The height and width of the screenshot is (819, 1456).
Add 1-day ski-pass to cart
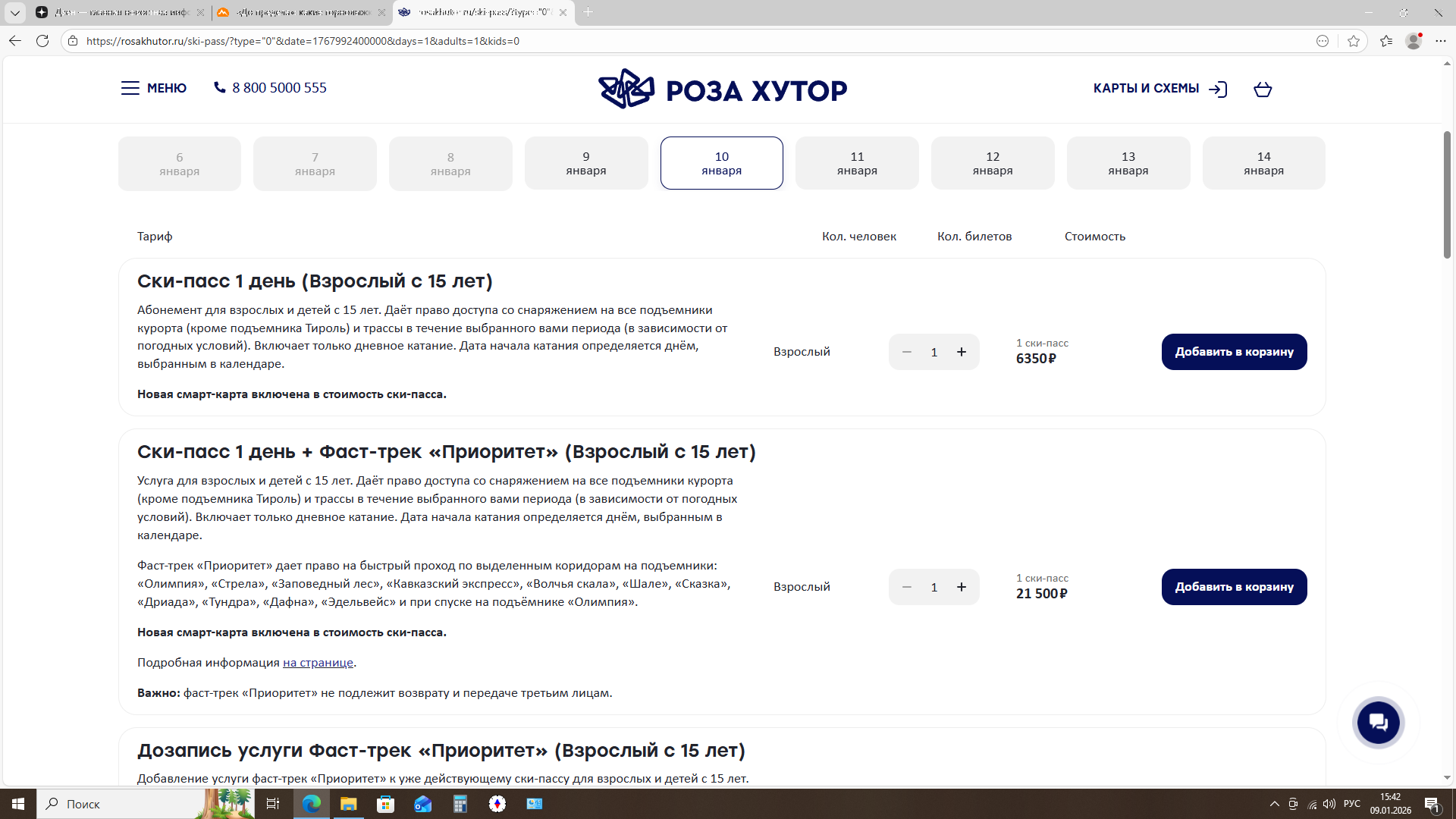pos(1234,352)
